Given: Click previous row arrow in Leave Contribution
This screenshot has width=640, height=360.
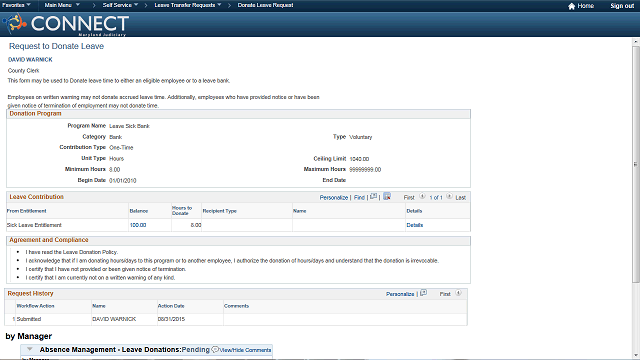Looking at the screenshot, I should [422, 197].
